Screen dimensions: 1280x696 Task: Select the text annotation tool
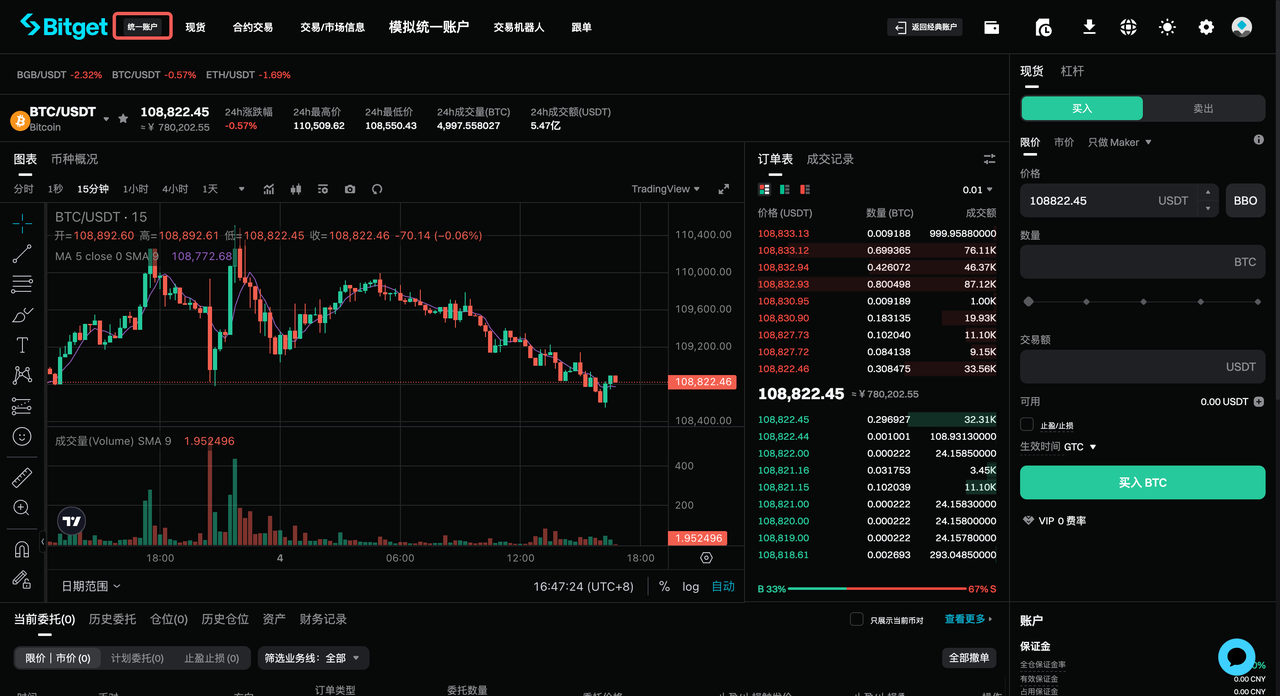pyautogui.click(x=21, y=345)
